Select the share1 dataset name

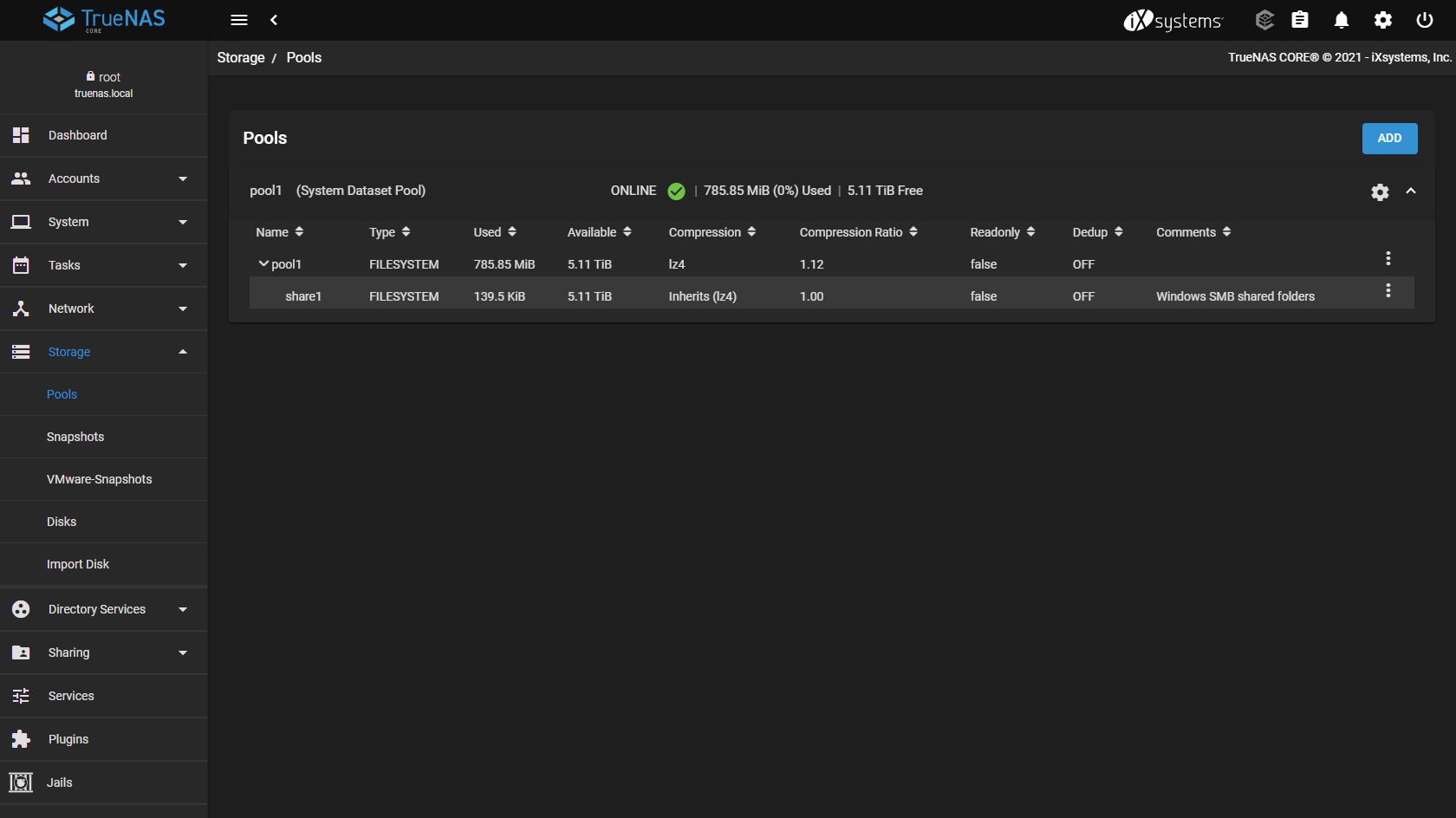coord(303,296)
